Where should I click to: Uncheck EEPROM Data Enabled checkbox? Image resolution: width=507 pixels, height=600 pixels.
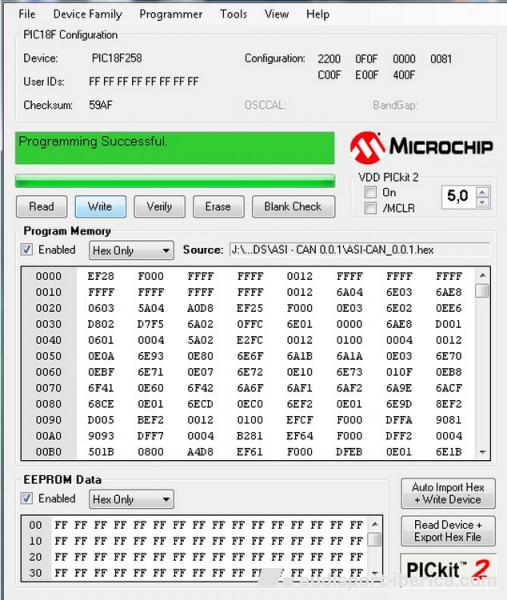pyautogui.click(x=26, y=498)
